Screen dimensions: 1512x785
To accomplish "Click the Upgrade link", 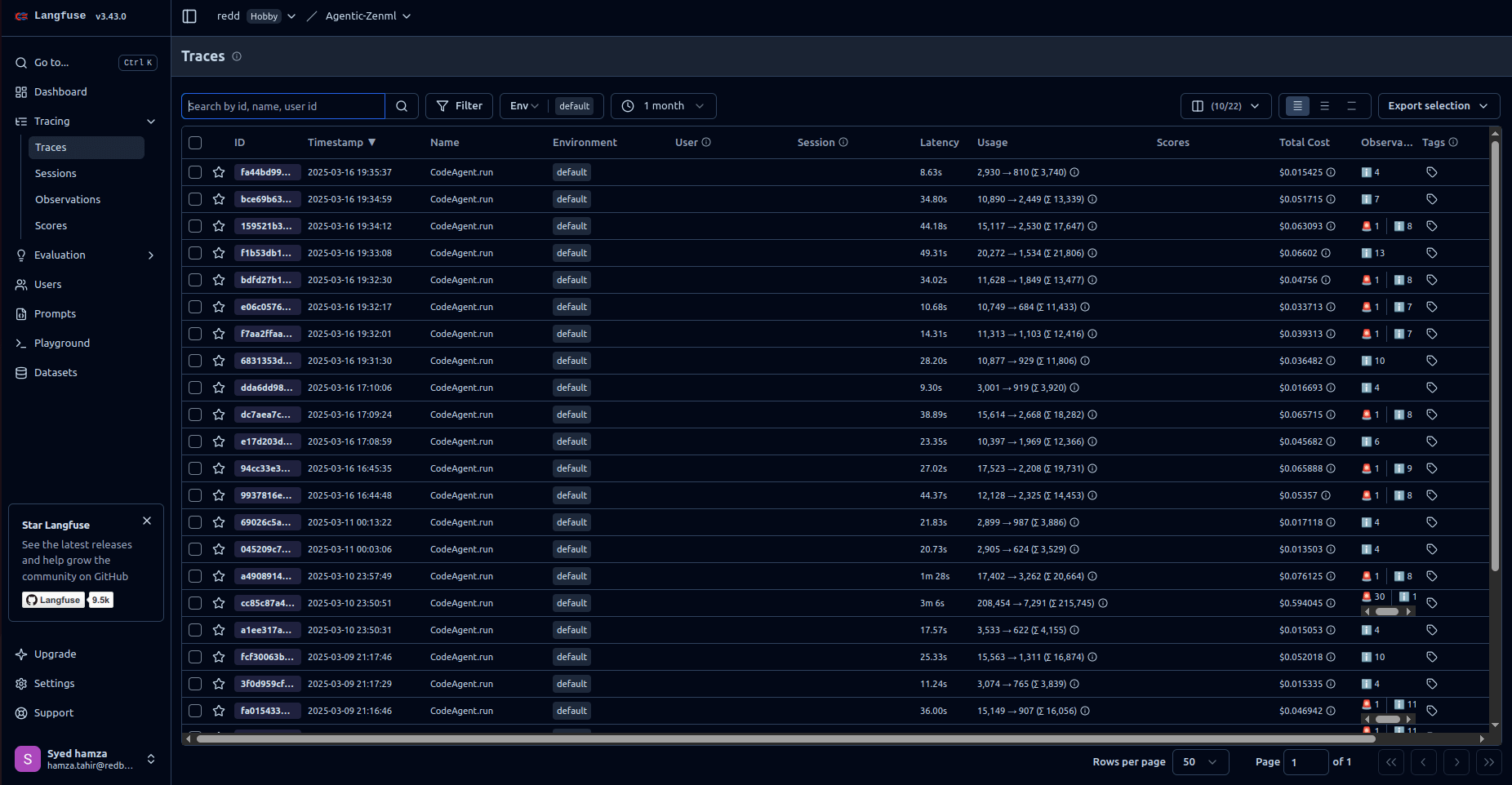I will (55, 654).
